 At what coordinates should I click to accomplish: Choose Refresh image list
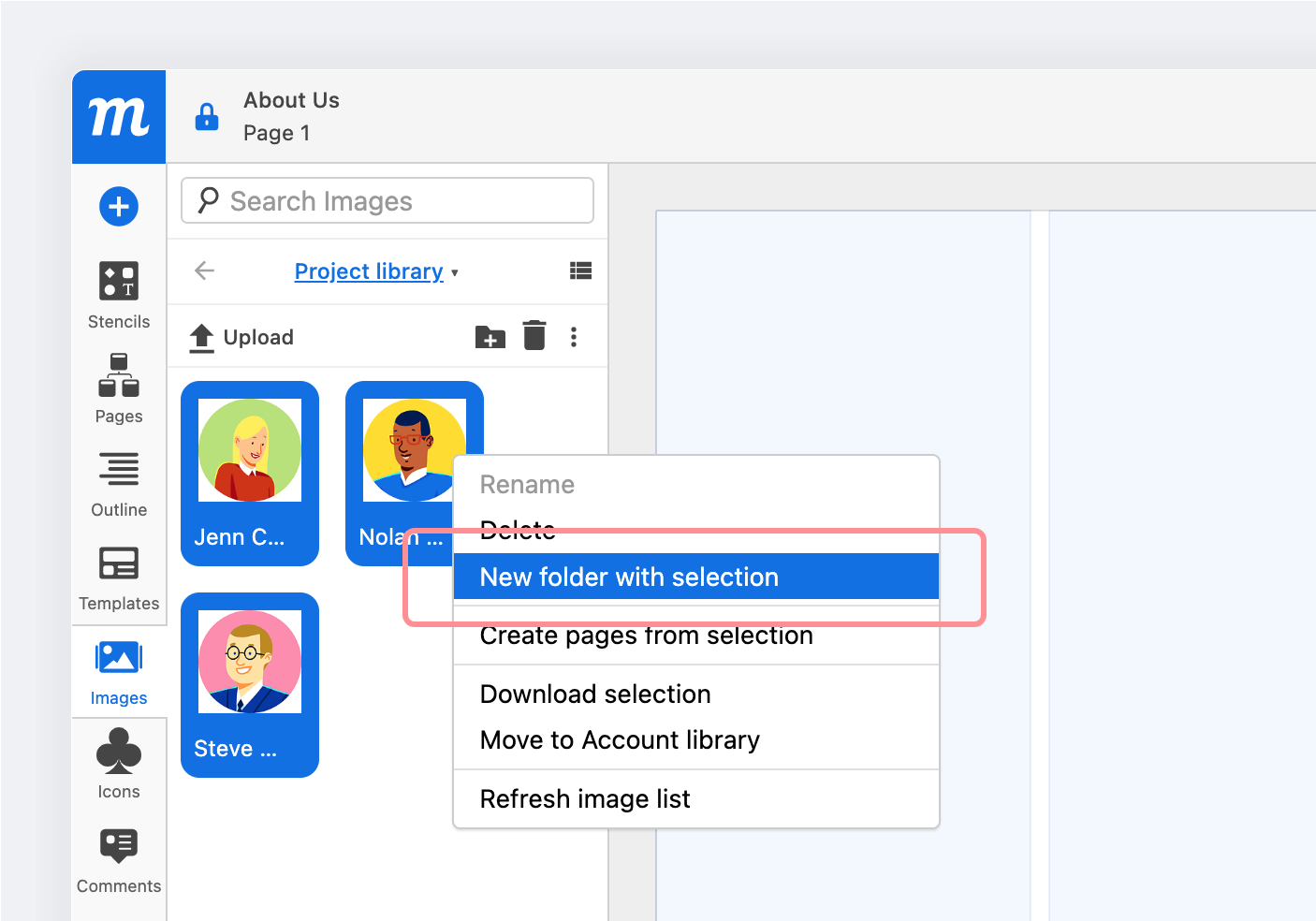tap(584, 798)
